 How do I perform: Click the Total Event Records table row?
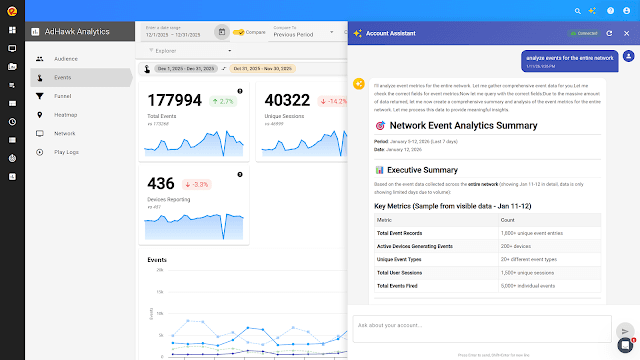487,233
